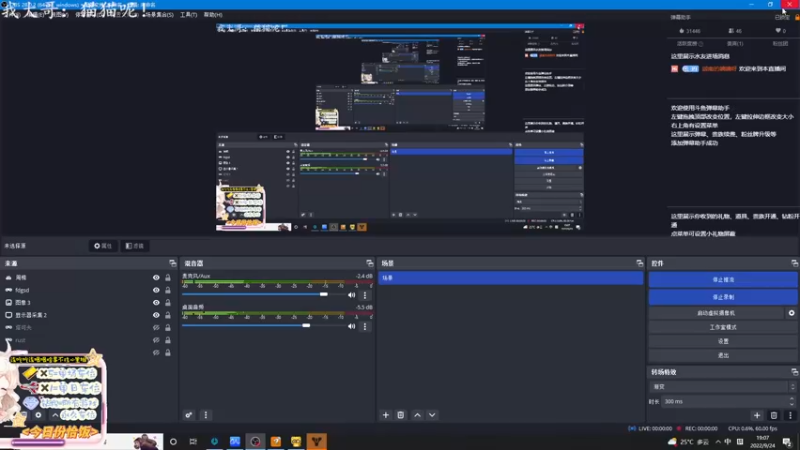The width and height of the screenshot is (800, 450).
Task: Open scene transition options dots
Action: 790,415
